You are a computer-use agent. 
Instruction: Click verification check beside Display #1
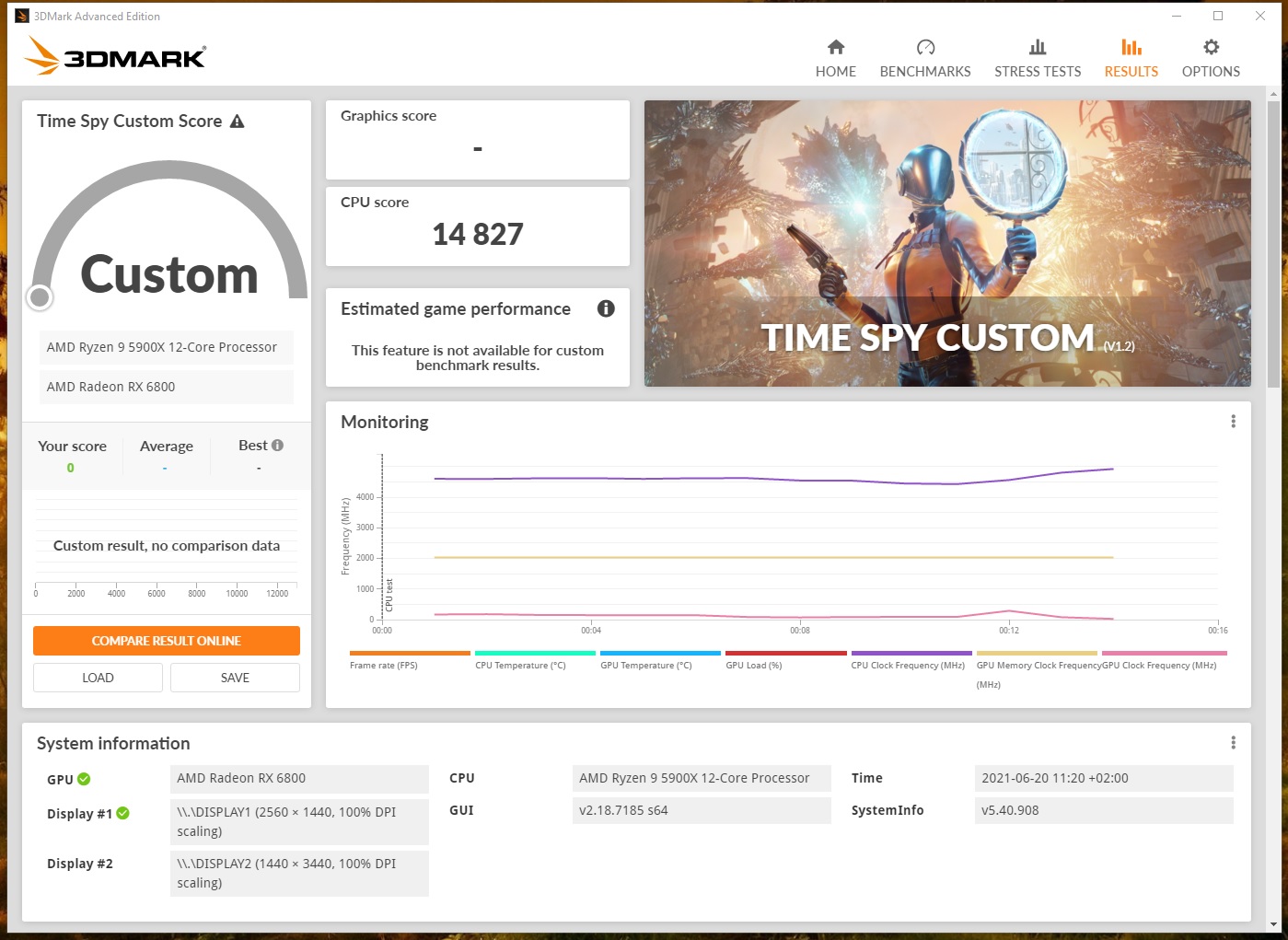click(x=124, y=813)
